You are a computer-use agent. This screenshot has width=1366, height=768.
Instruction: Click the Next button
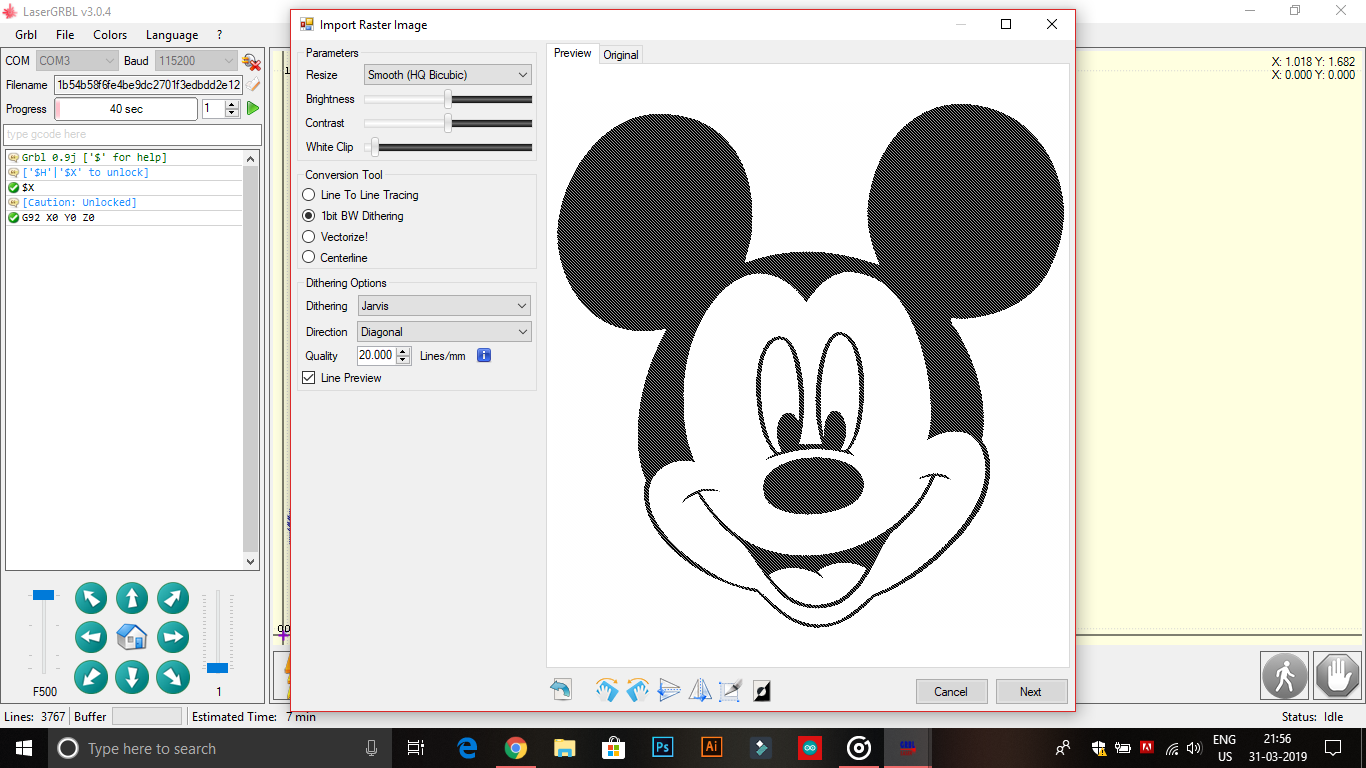[1031, 691]
